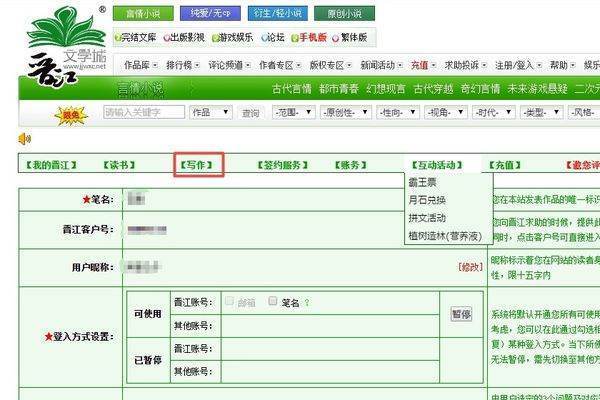The height and width of the screenshot is (400, 600).
Task: Choose 拼文活动 from the dropdown menu
Action: coord(427,218)
